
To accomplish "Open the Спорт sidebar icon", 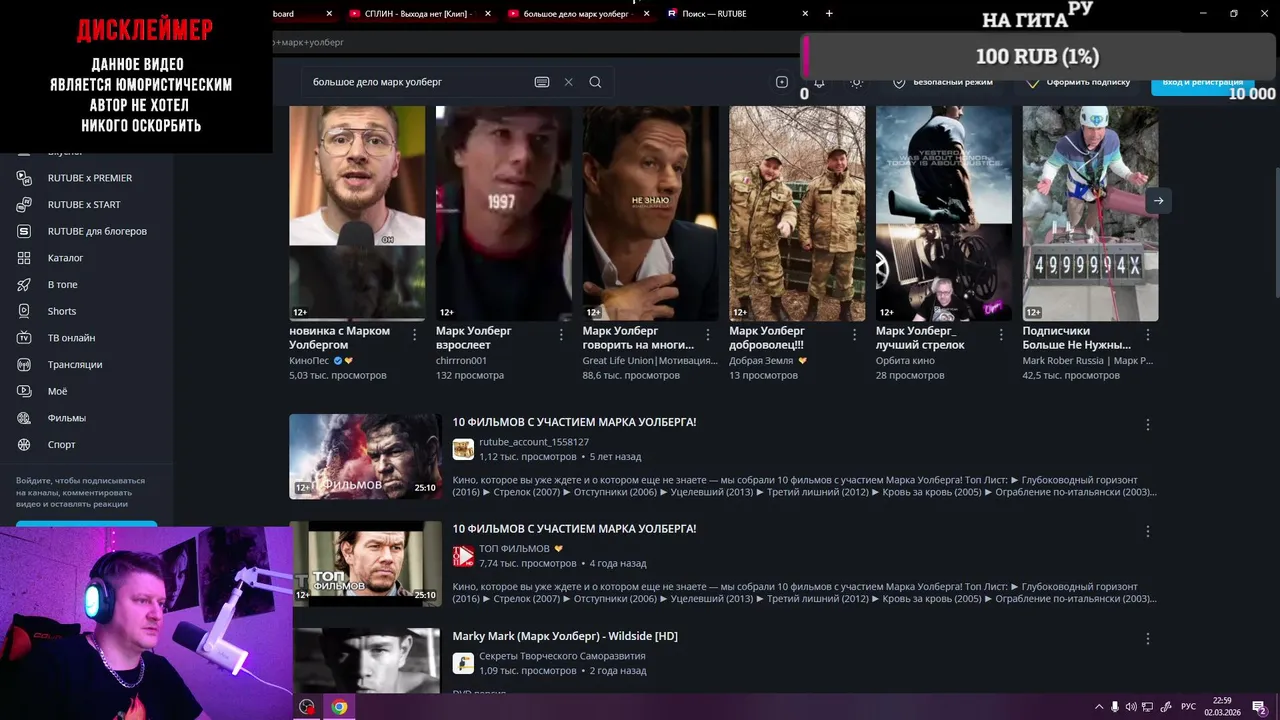I will 25,445.
